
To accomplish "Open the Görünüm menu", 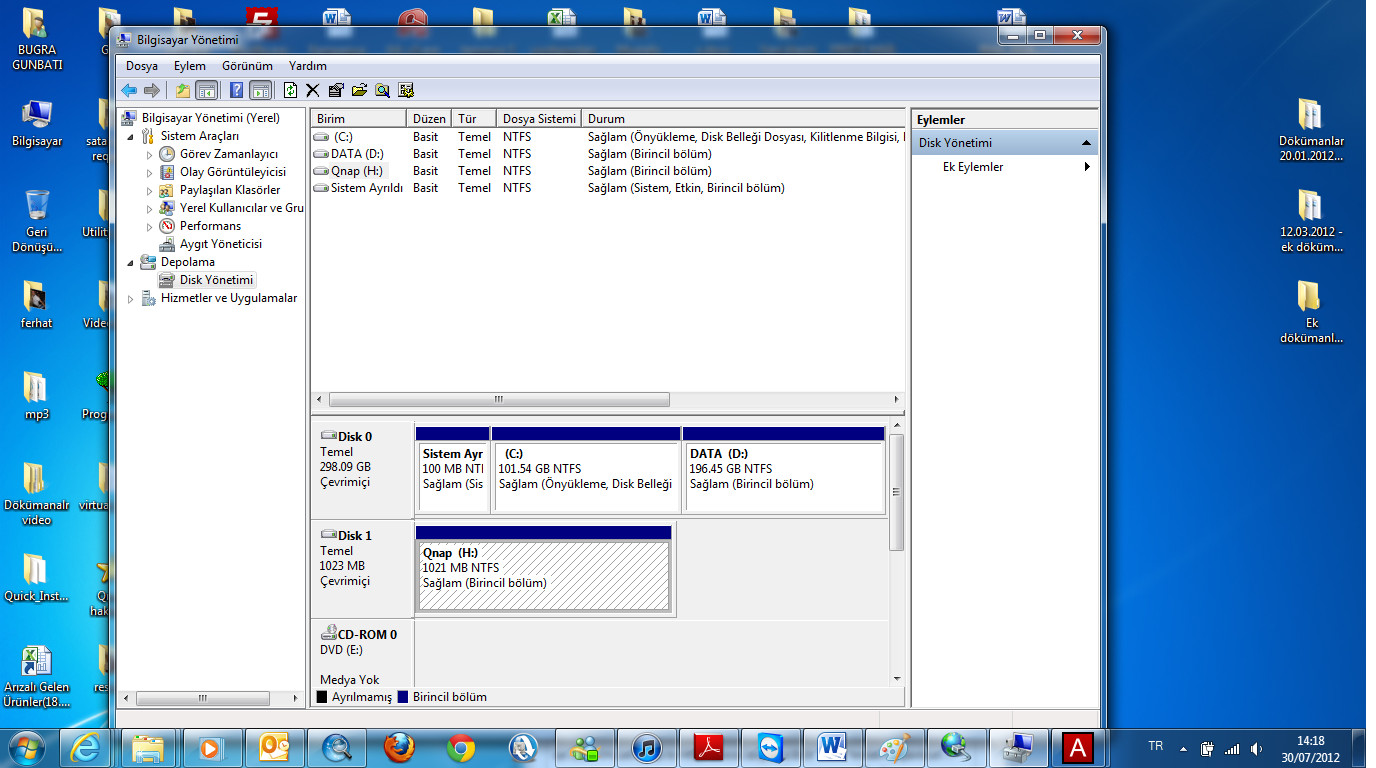I will click(247, 66).
